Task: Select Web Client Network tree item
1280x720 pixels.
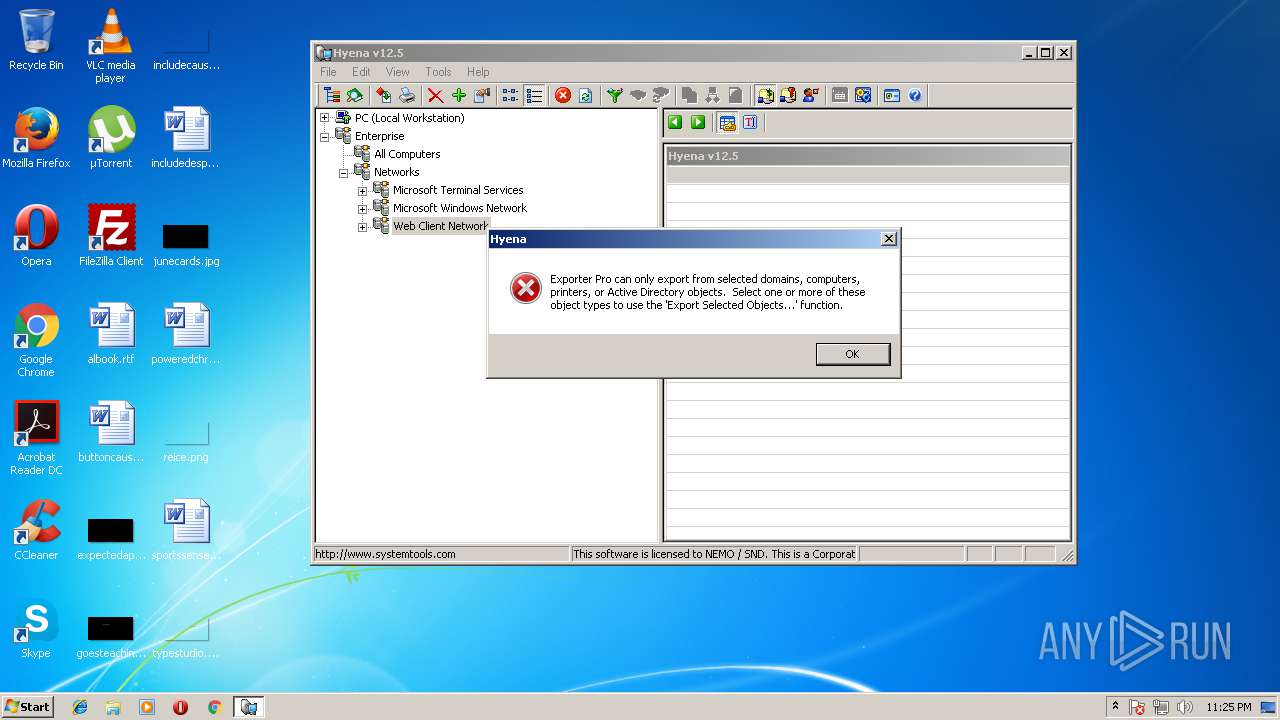Action: (x=440, y=226)
